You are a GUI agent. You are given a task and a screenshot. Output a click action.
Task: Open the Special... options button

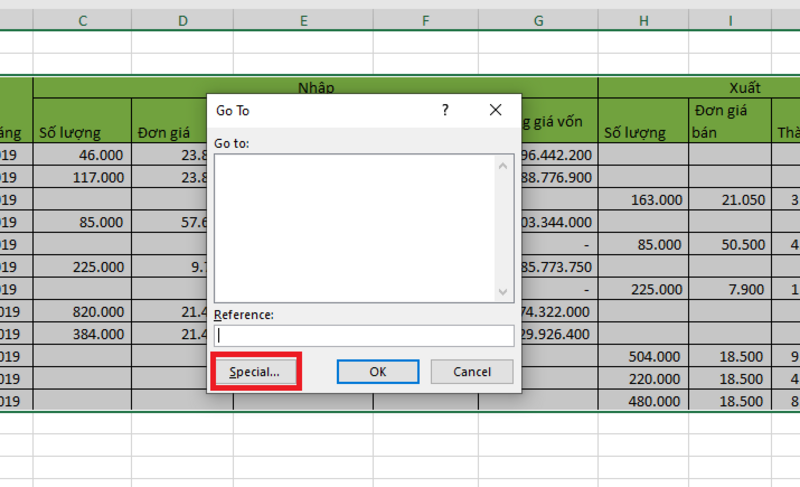pos(255,371)
